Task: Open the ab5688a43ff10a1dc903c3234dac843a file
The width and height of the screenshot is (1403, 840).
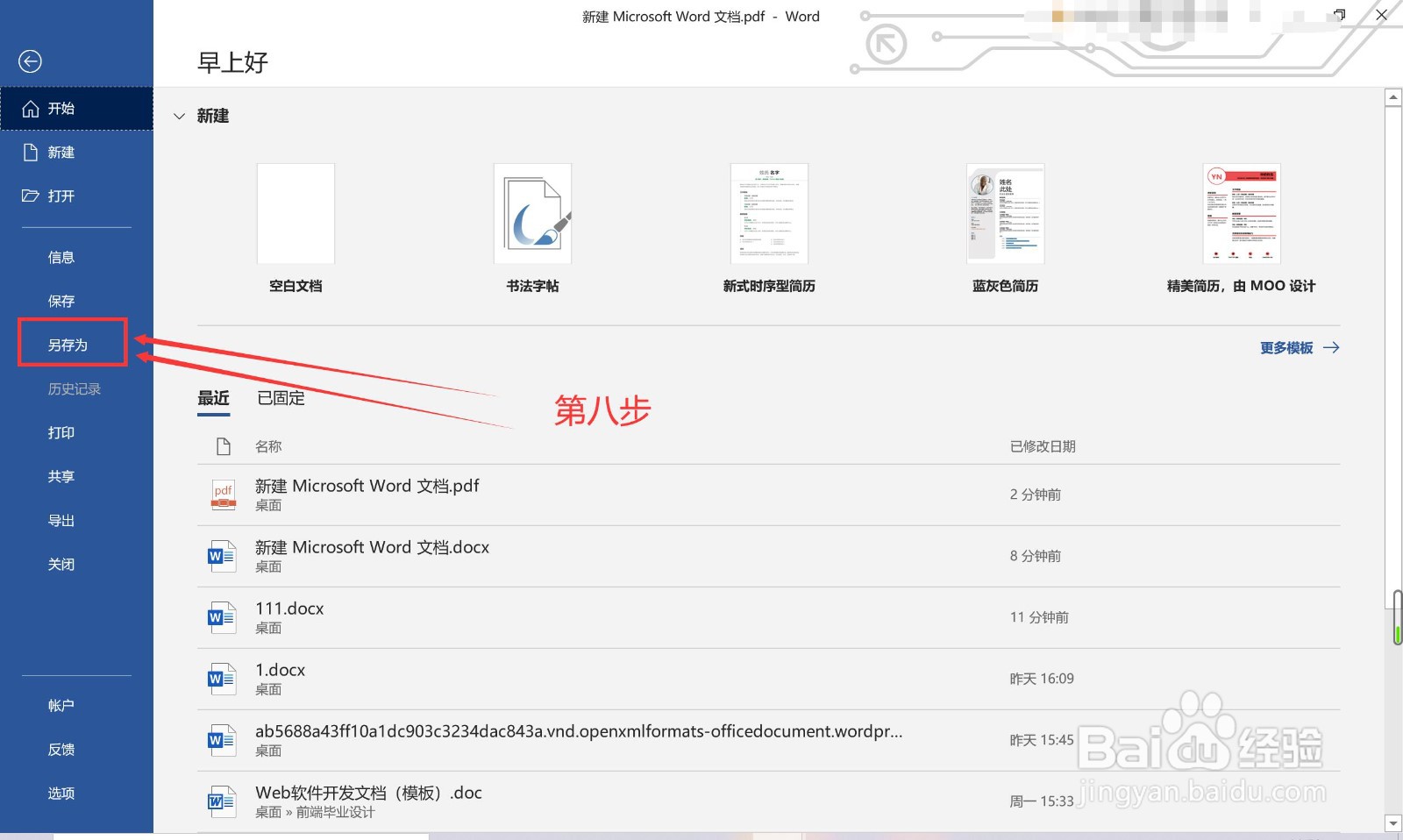Action: 769,741
